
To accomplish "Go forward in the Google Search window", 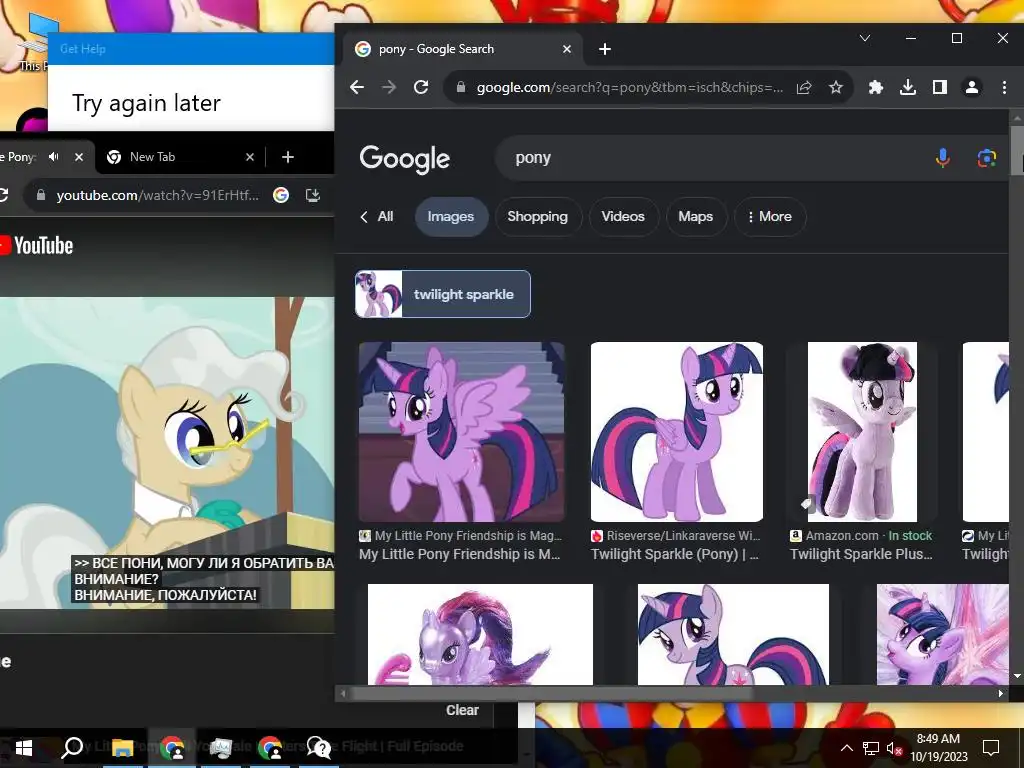I will pos(389,87).
